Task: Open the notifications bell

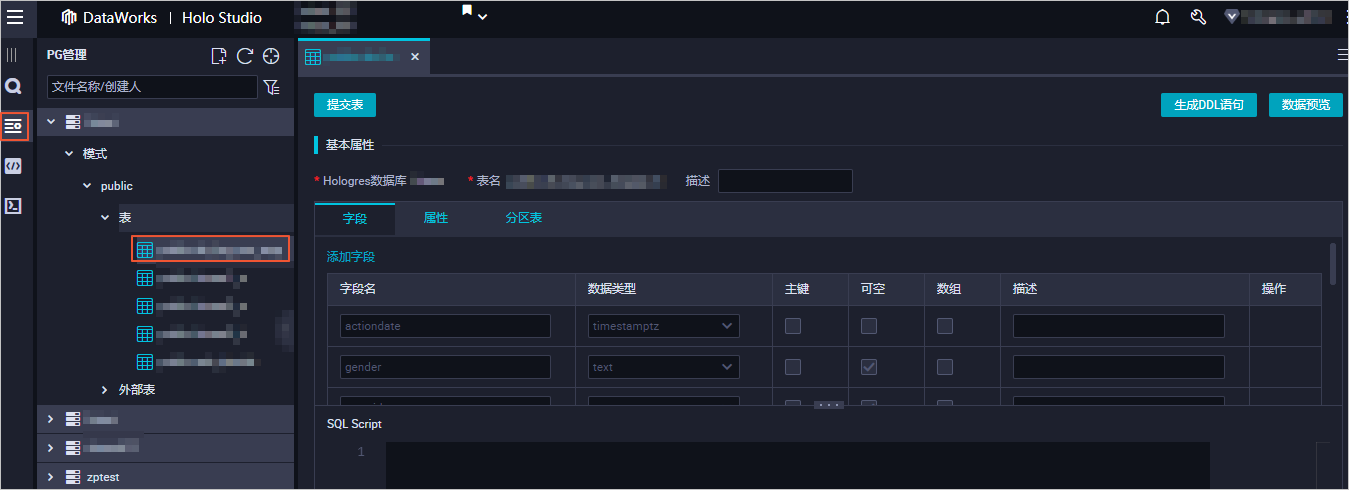Action: click(x=1162, y=17)
